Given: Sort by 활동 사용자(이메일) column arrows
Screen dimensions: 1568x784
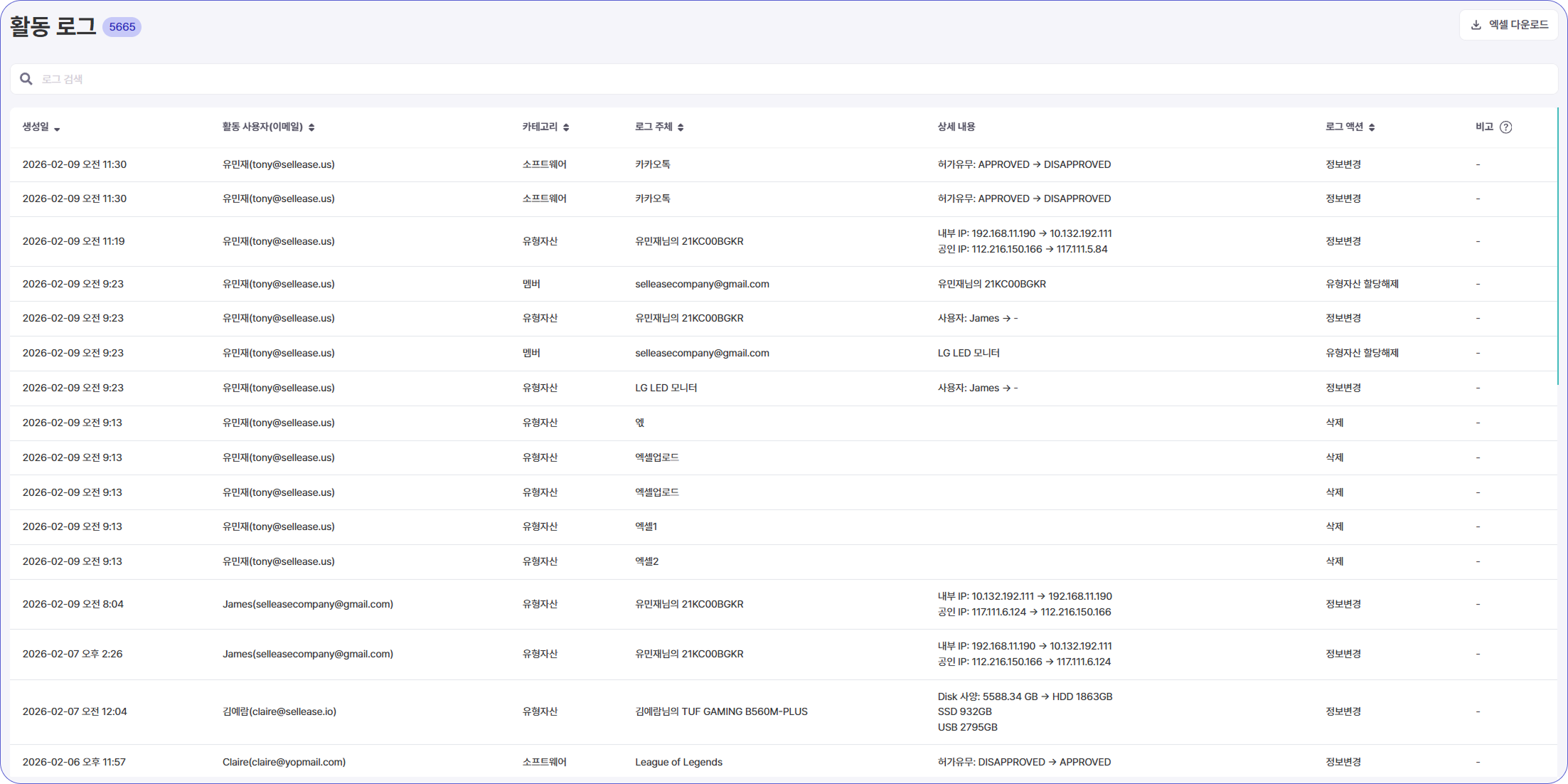Looking at the screenshot, I should (311, 127).
